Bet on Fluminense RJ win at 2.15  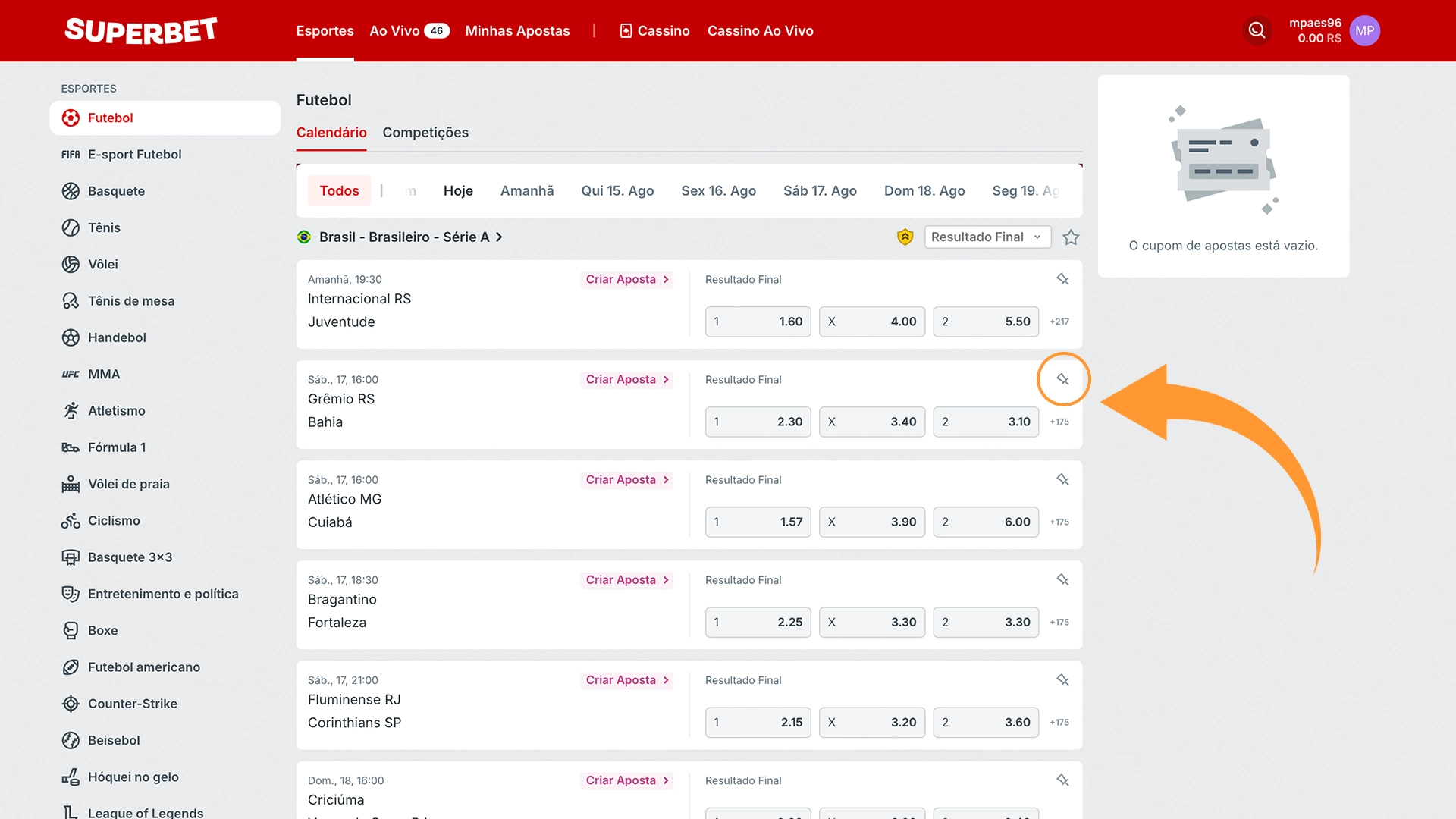(758, 723)
